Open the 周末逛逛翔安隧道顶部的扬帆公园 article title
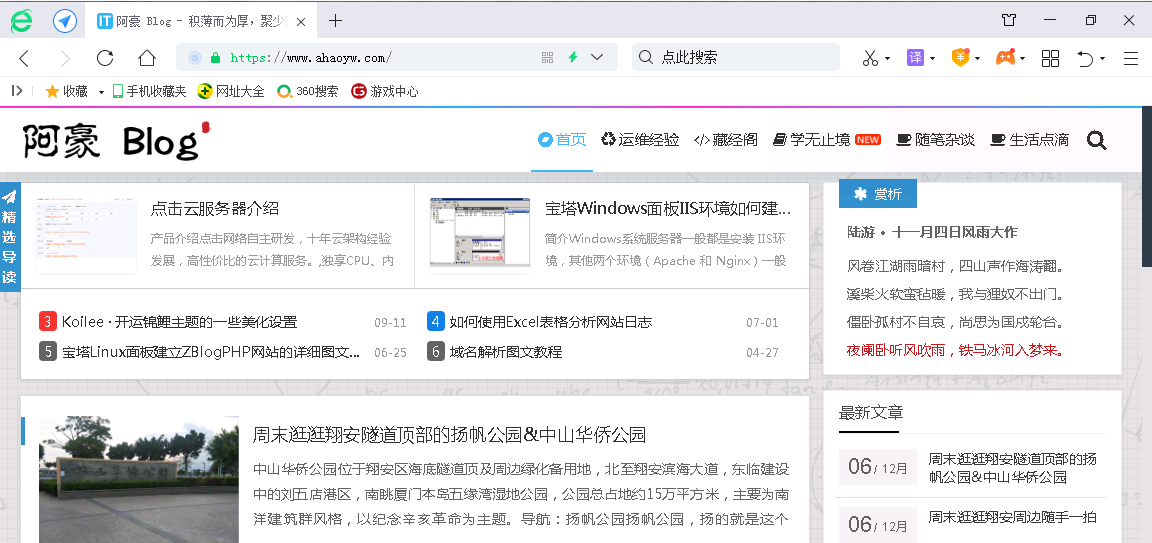This screenshot has width=1152, height=543. point(448,435)
